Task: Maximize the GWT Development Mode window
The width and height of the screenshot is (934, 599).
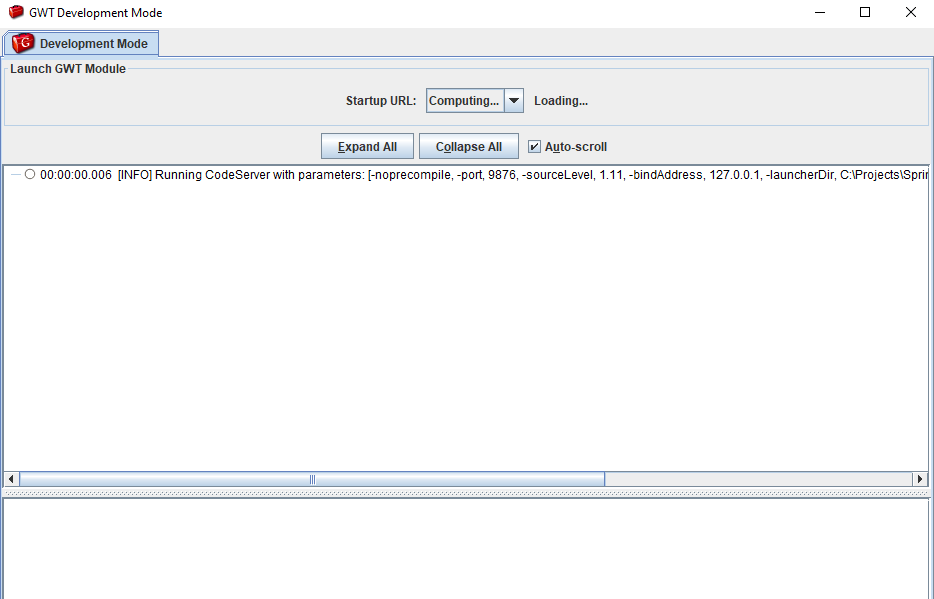Action: pyautogui.click(x=865, y=13)
